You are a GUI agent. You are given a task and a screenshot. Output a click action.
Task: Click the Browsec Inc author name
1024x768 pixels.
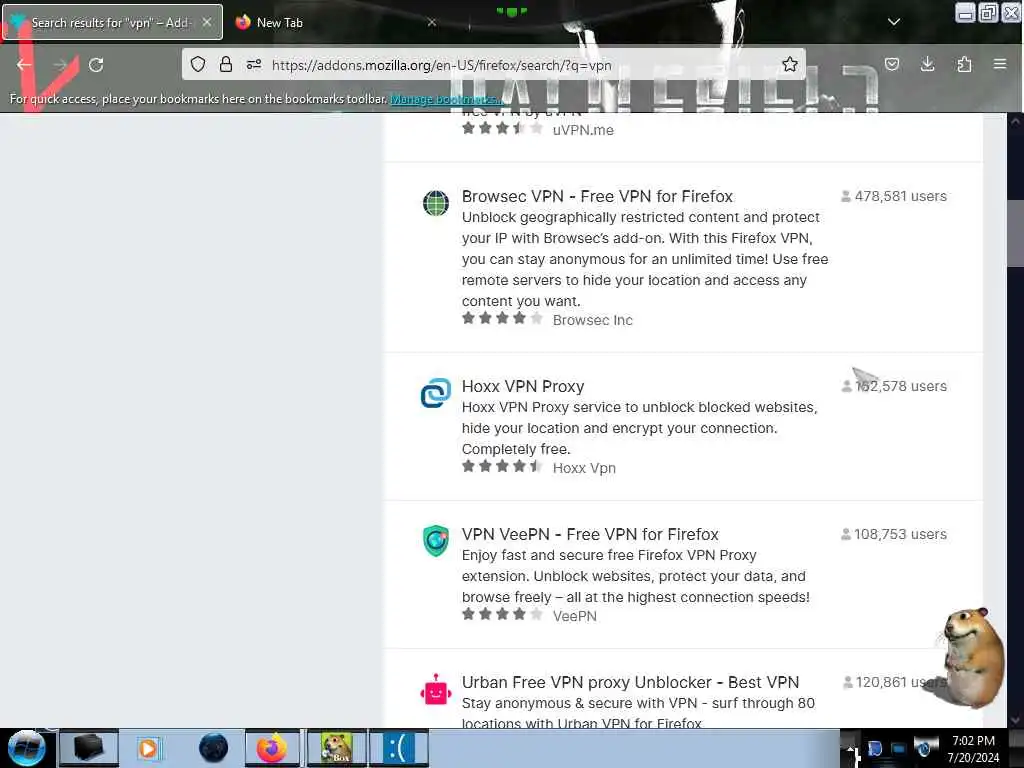click(x=592, y=320)
